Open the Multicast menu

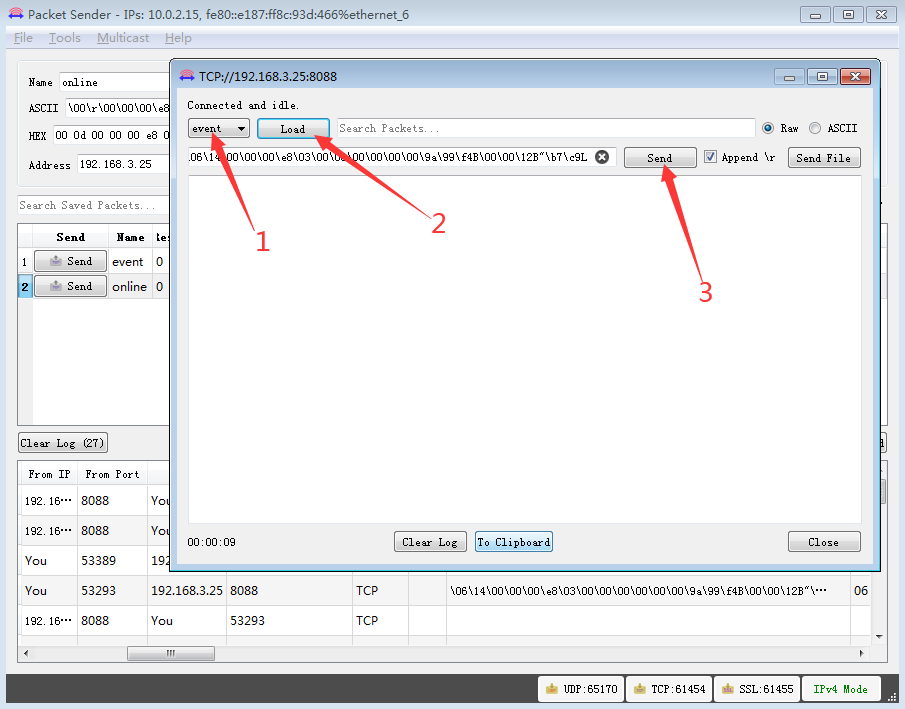(x=123, y=38)
